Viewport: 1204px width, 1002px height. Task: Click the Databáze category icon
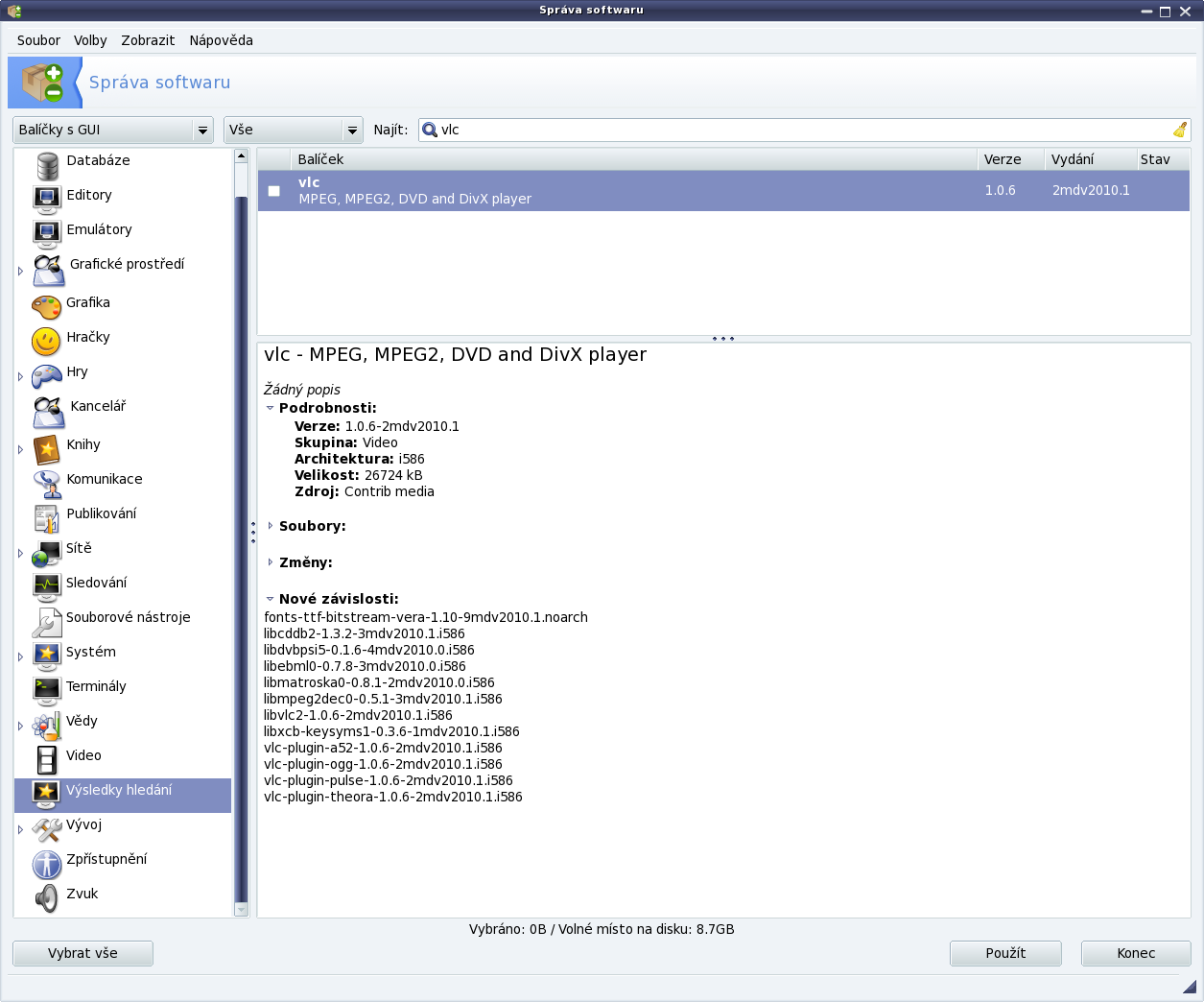(x=47, y=166)
